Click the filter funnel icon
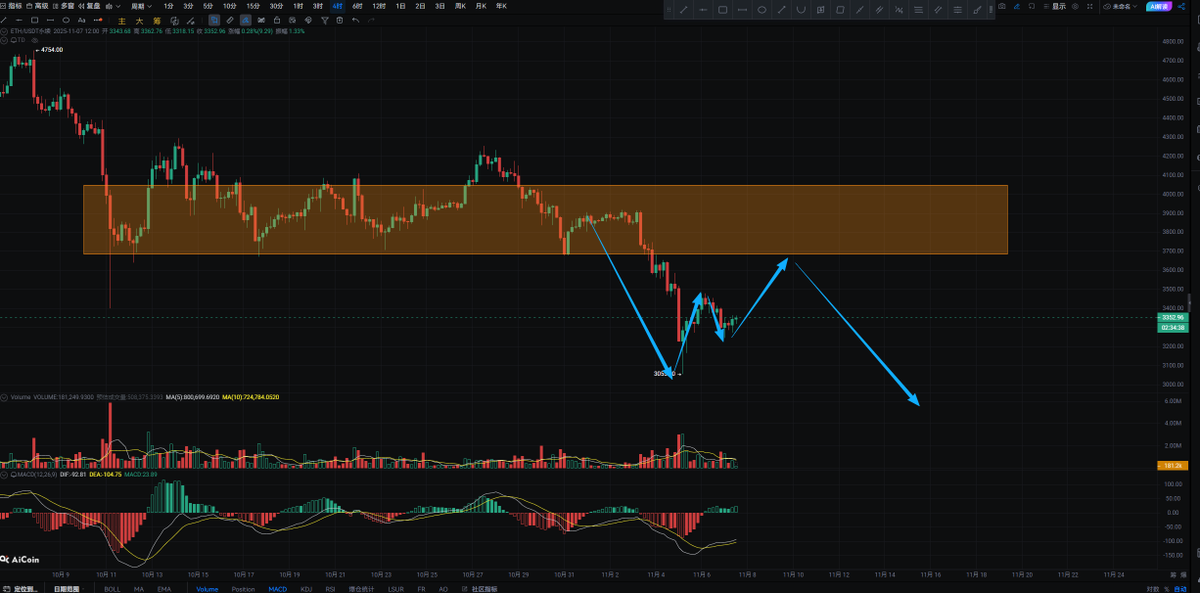The image size is (1200, 593). pyautogui.click(x=324, y=20)
